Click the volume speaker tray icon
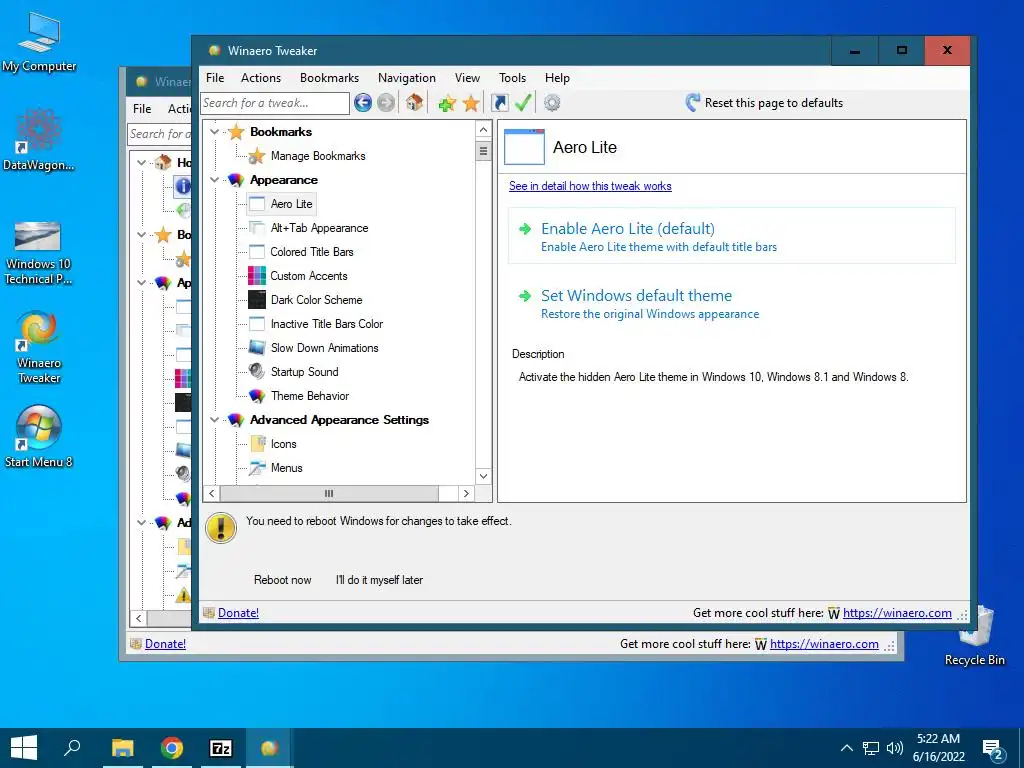The height and width of the screenshot is (768, 1024). 895,748
